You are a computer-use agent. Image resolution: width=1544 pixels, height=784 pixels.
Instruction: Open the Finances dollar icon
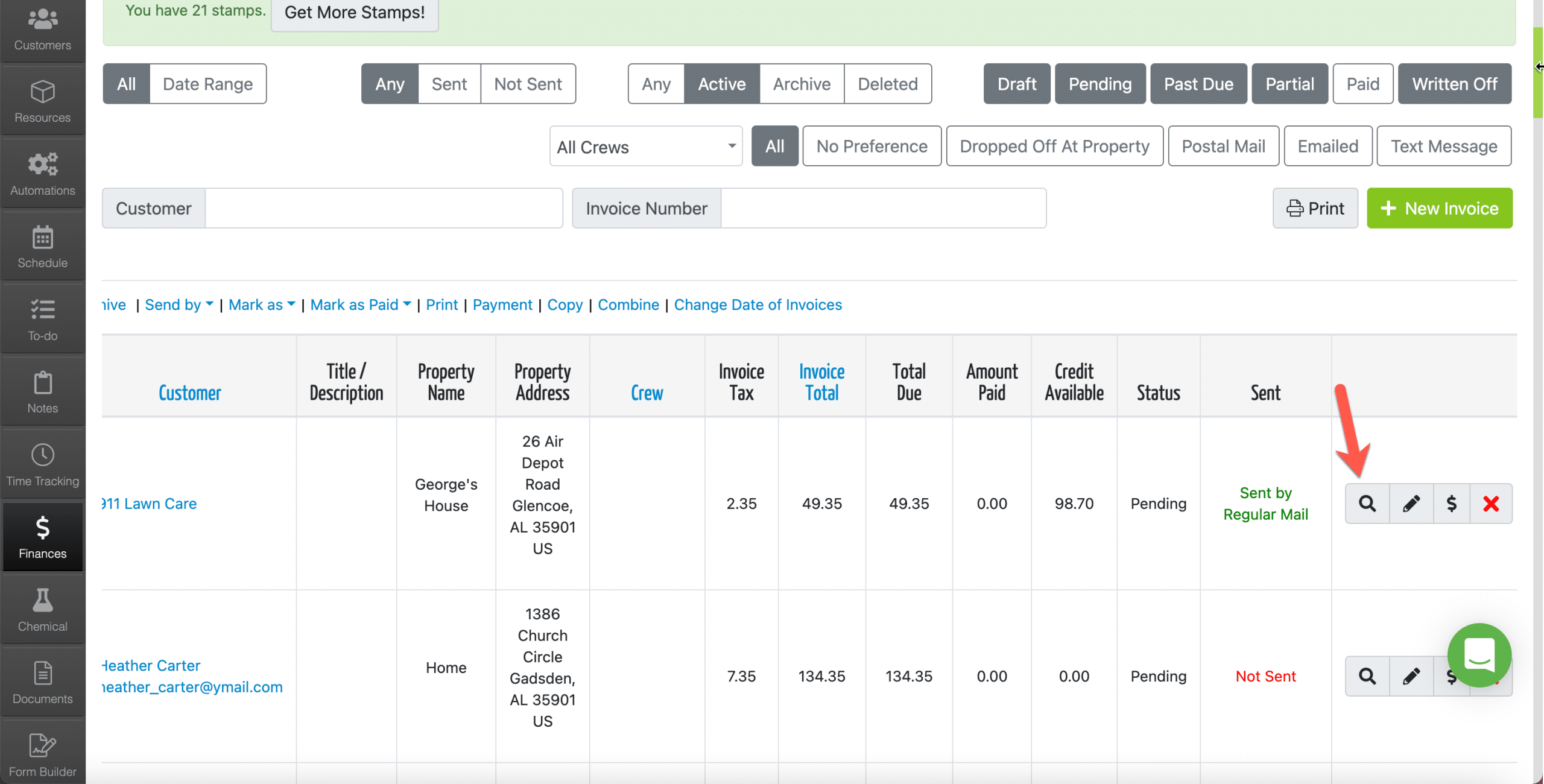coord(42,528)
